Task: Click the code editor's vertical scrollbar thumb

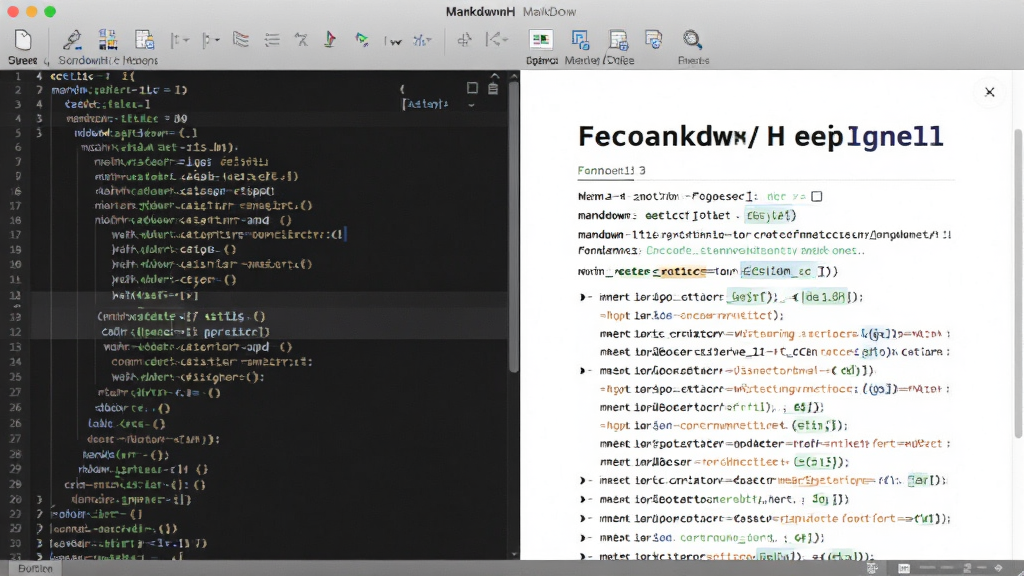Action: (x=514, y=225)
